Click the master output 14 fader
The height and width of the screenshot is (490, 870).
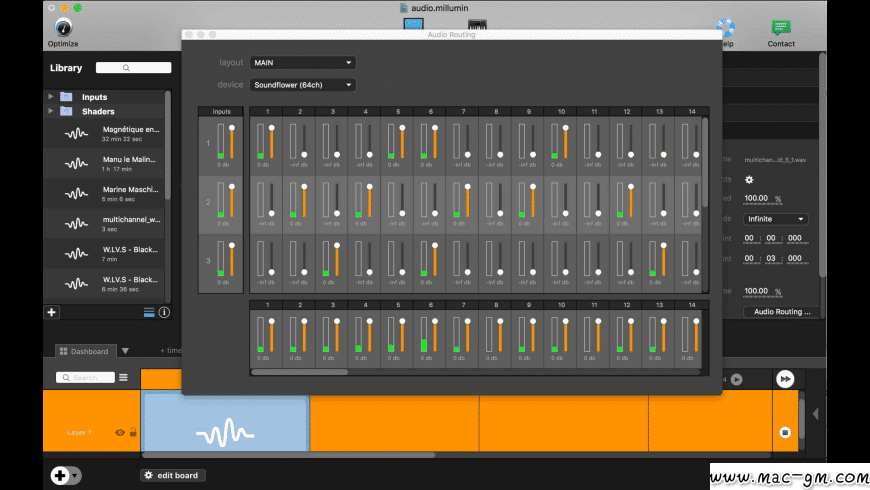click(696, 336)
